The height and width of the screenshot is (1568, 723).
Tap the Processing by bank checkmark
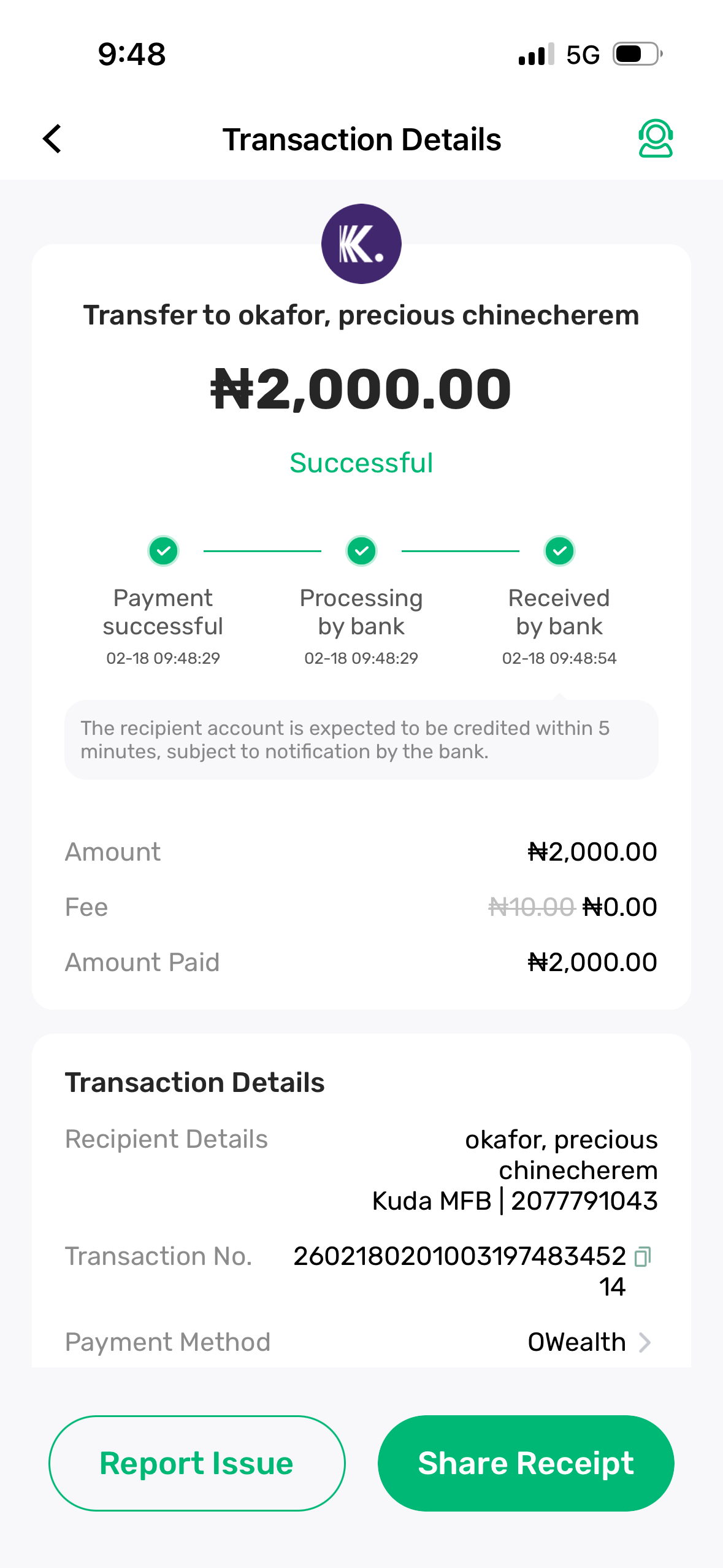tap(361, 550)
